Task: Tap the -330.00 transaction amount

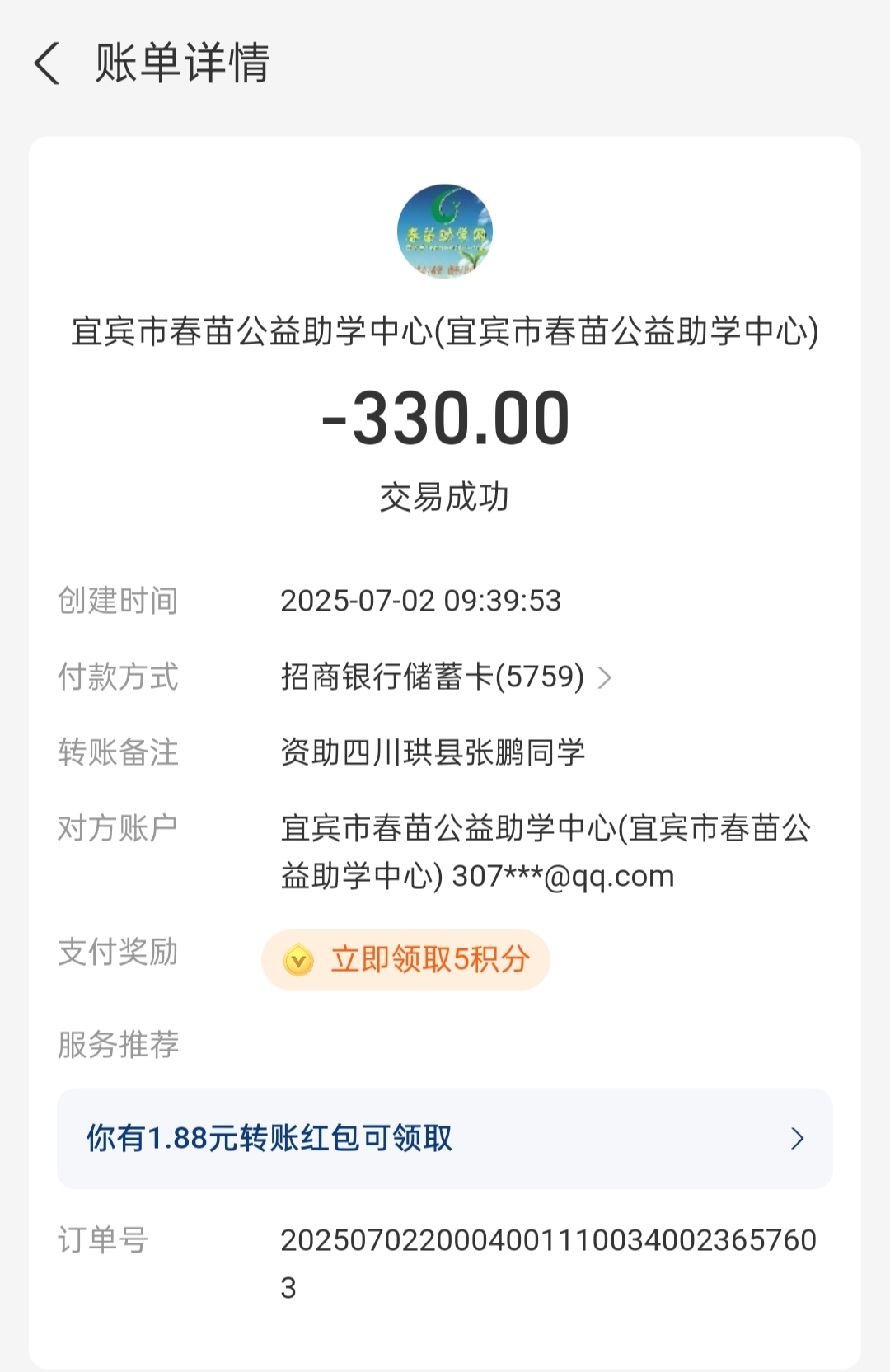Action: coord(445,419)
